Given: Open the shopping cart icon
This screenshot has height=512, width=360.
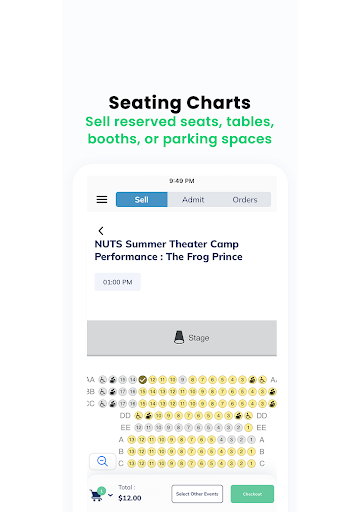Looking at the screenshot, I should (97, 495).
